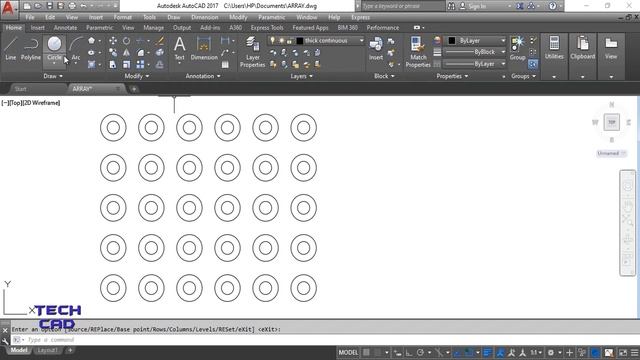Click the Offset tool icon

point(160,64)
